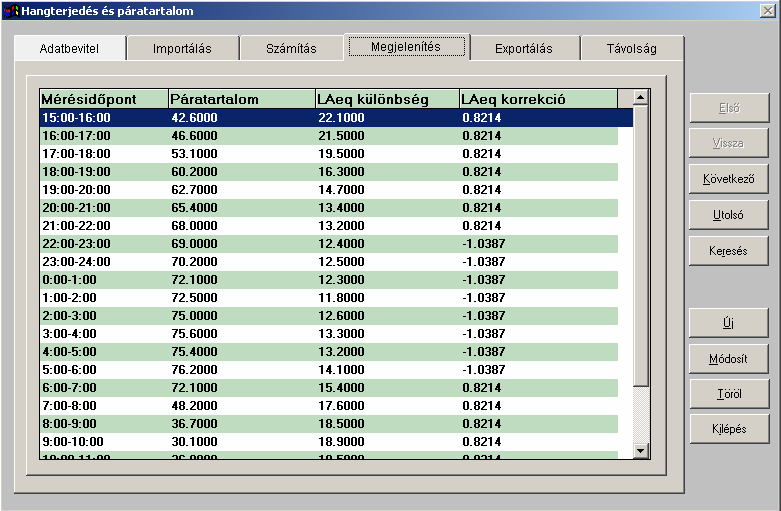Click LAeq difference value 22.1000
The height and width of the screenshot is (511, 781).
click(x=341, y=118)
